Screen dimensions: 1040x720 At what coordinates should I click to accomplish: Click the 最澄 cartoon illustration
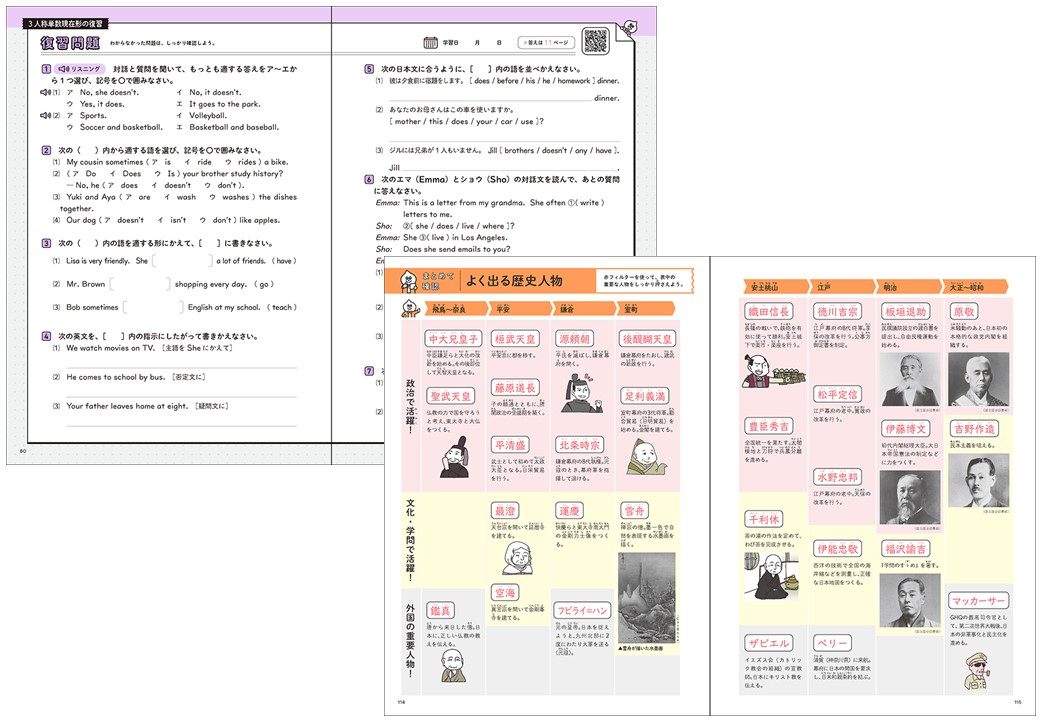(518, 558)
